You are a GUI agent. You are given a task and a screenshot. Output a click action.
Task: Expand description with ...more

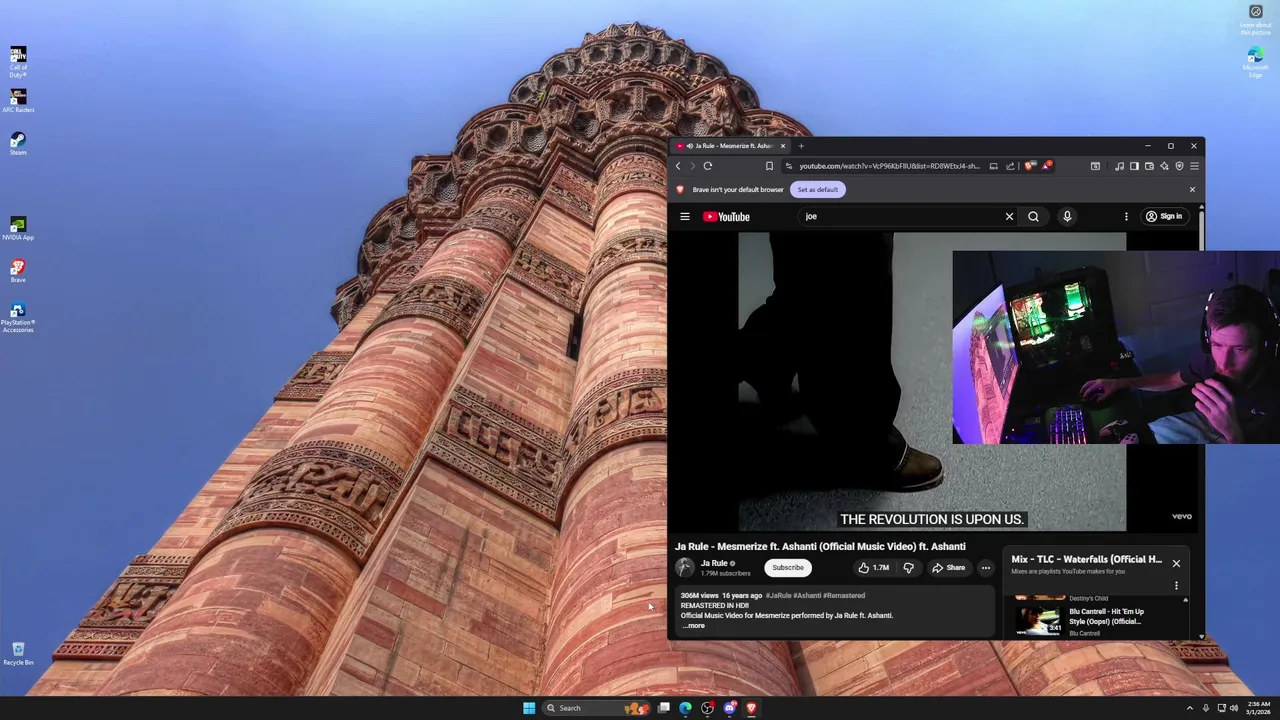(693, 625)
